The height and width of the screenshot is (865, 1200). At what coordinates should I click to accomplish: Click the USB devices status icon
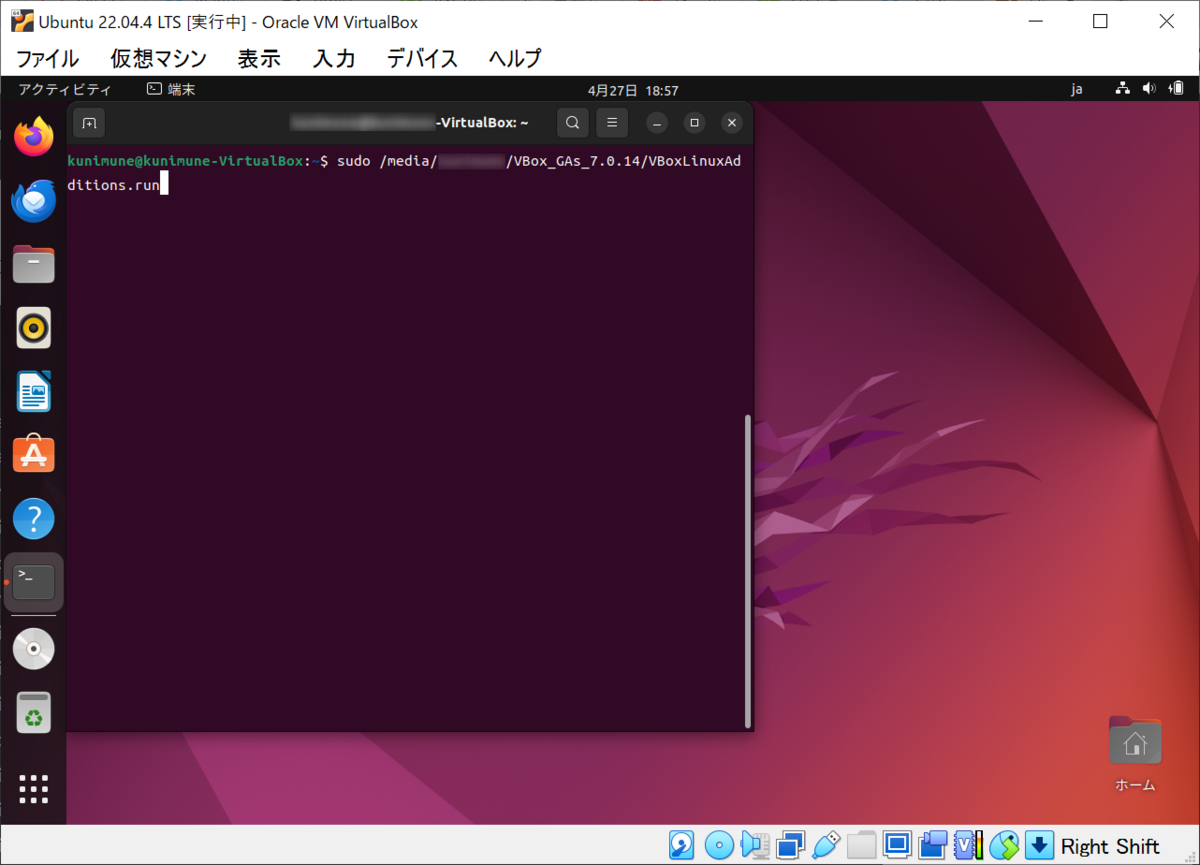tap(826, 845)
